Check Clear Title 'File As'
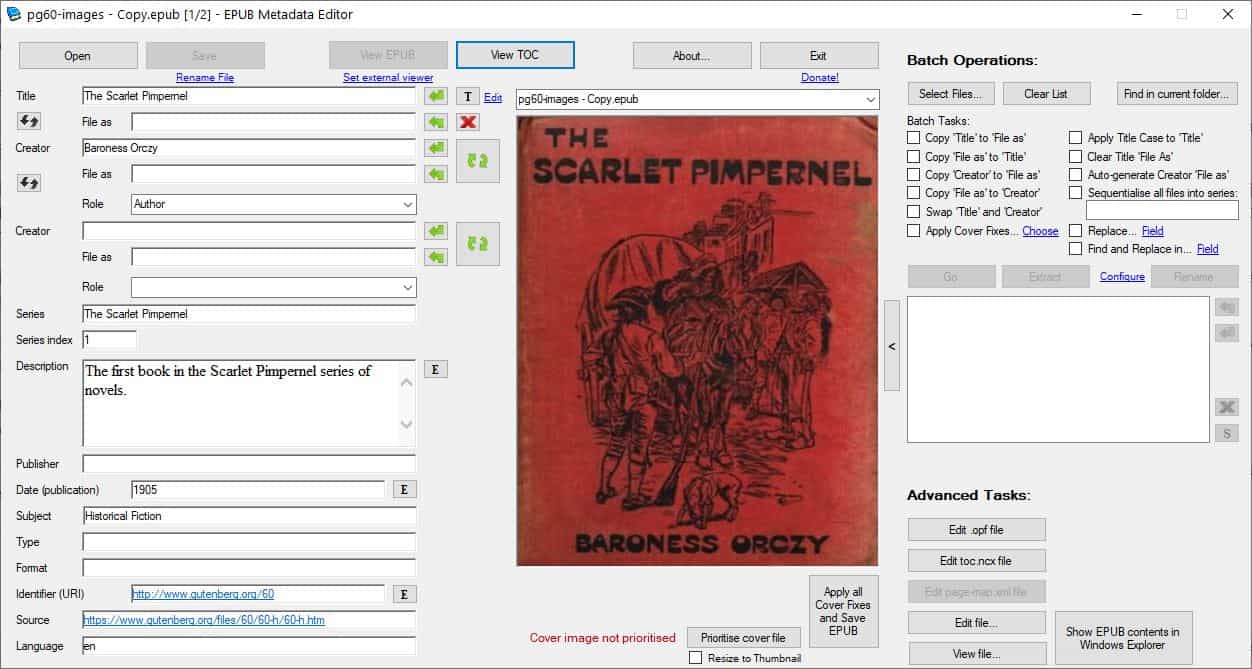The height and width of the screenshot is (669, 1252). tap(1076, 157)
